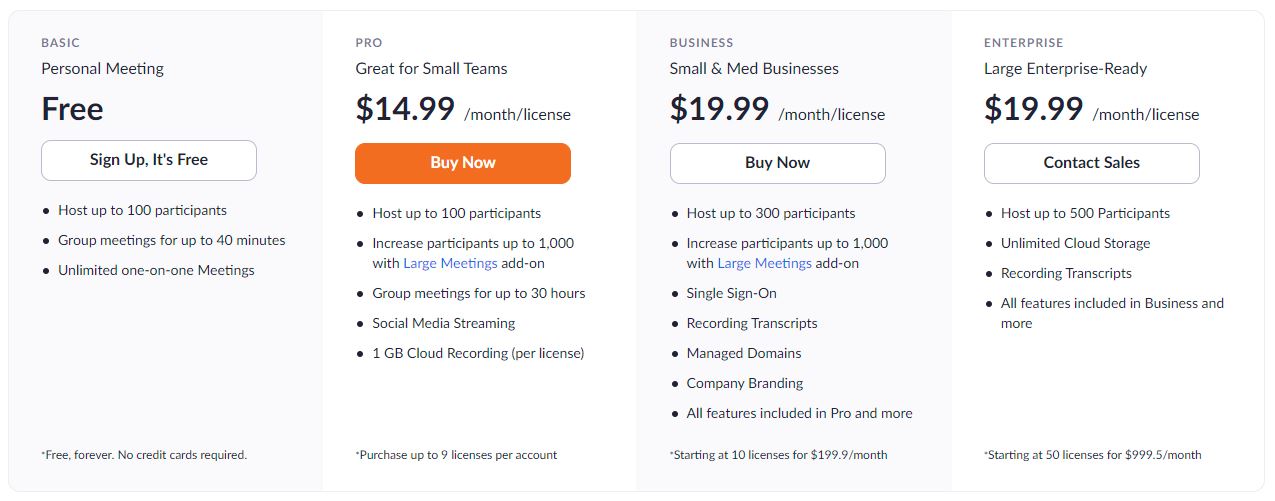Open Large Meetings link in Business plan
The width and height of the screenshot is (1275, 501).
(x=764, y=263)
